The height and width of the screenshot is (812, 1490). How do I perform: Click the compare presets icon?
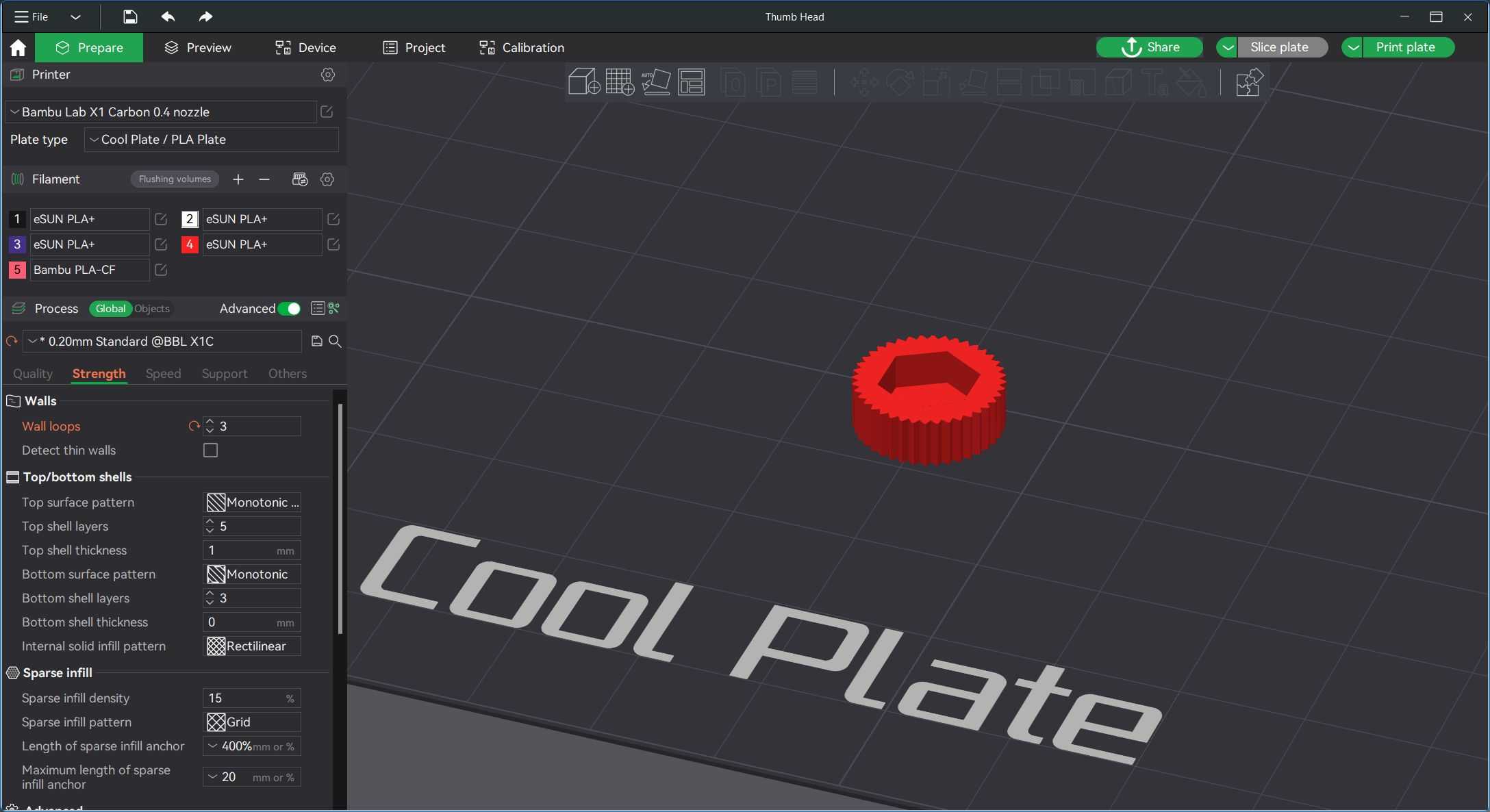334,309
